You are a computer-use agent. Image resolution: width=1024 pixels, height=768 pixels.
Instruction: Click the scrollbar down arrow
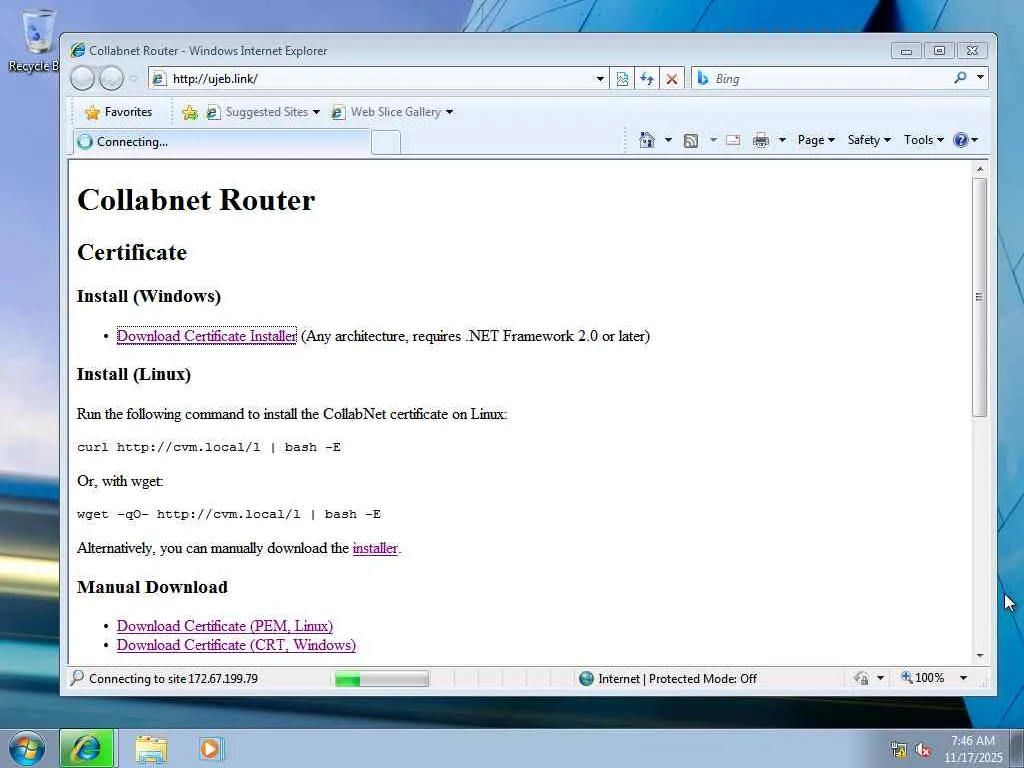point(980,655)
